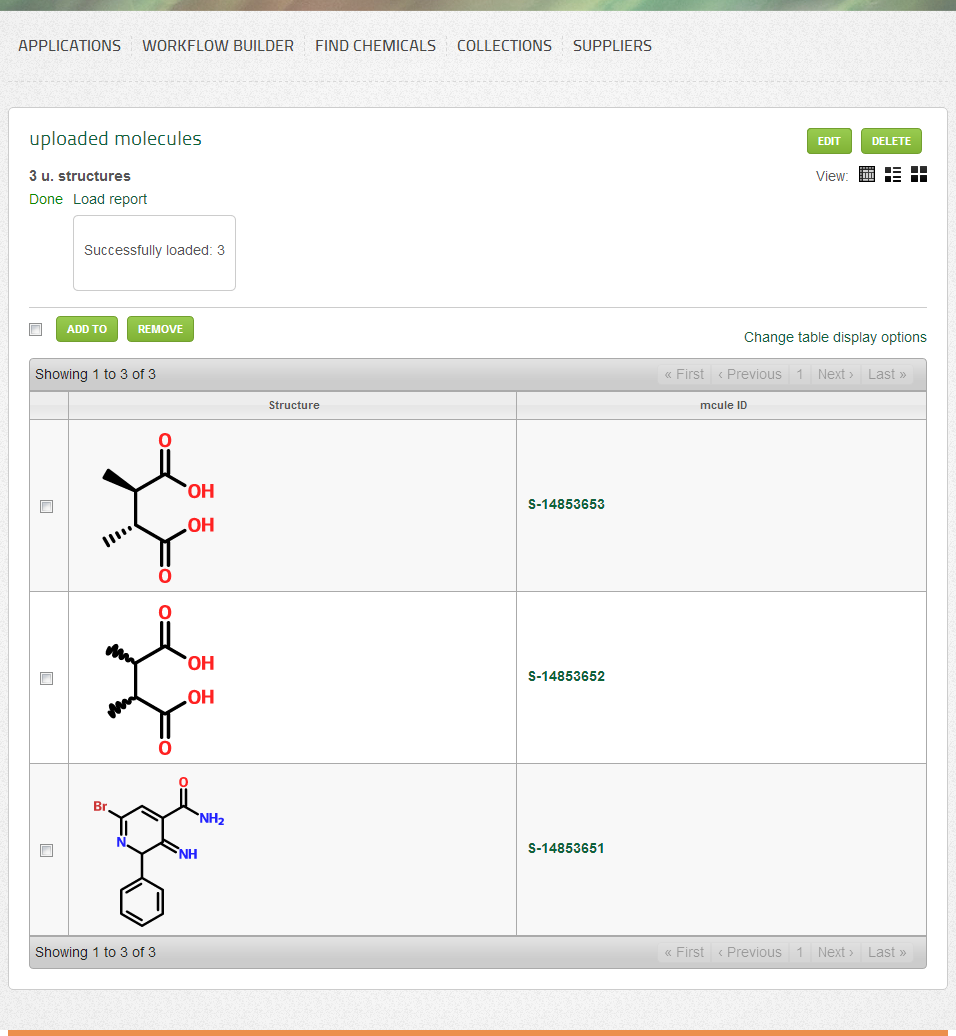
Task: Go to FIND CHEMICALS menu
Action: (x=375, y=46)
